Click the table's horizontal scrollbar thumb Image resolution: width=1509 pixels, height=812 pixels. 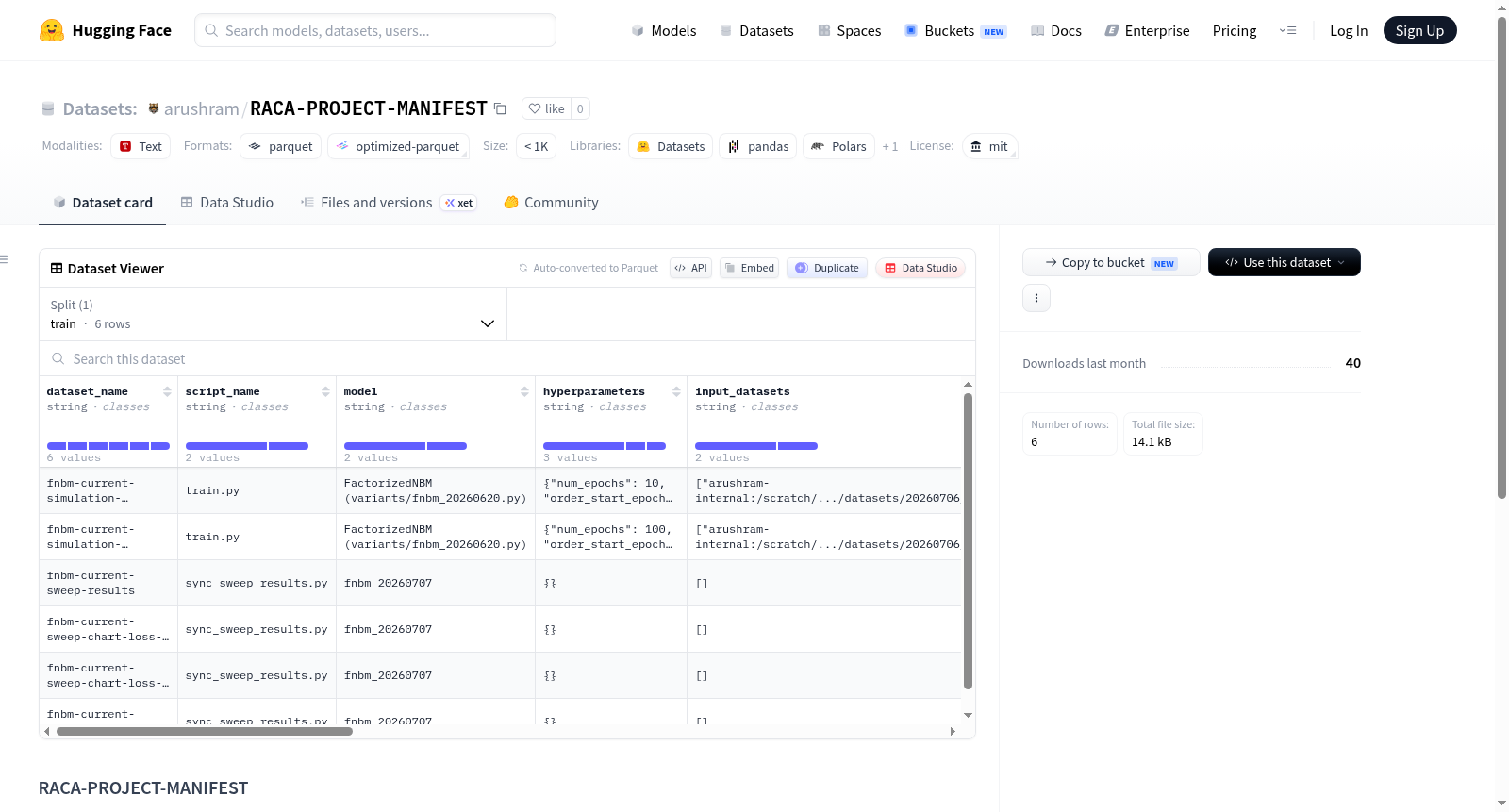pos(205,731)
